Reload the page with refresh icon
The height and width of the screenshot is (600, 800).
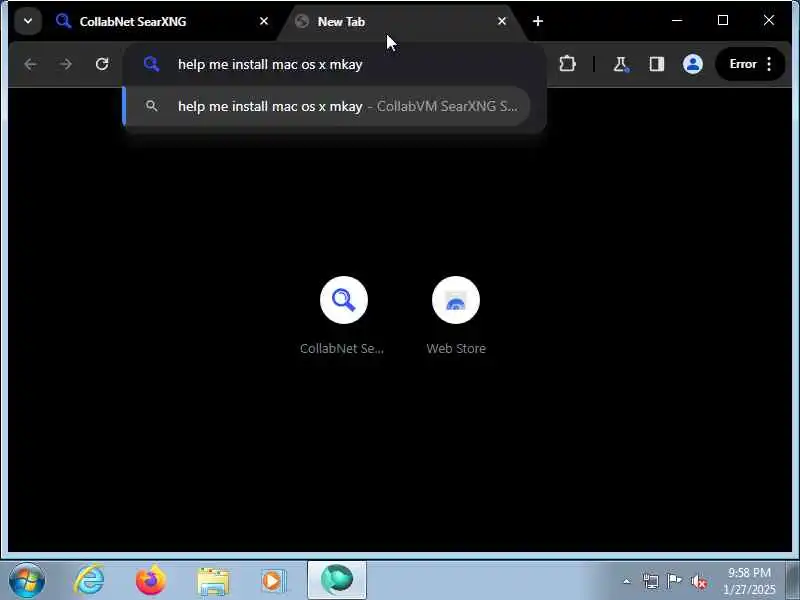coord(102,64)
